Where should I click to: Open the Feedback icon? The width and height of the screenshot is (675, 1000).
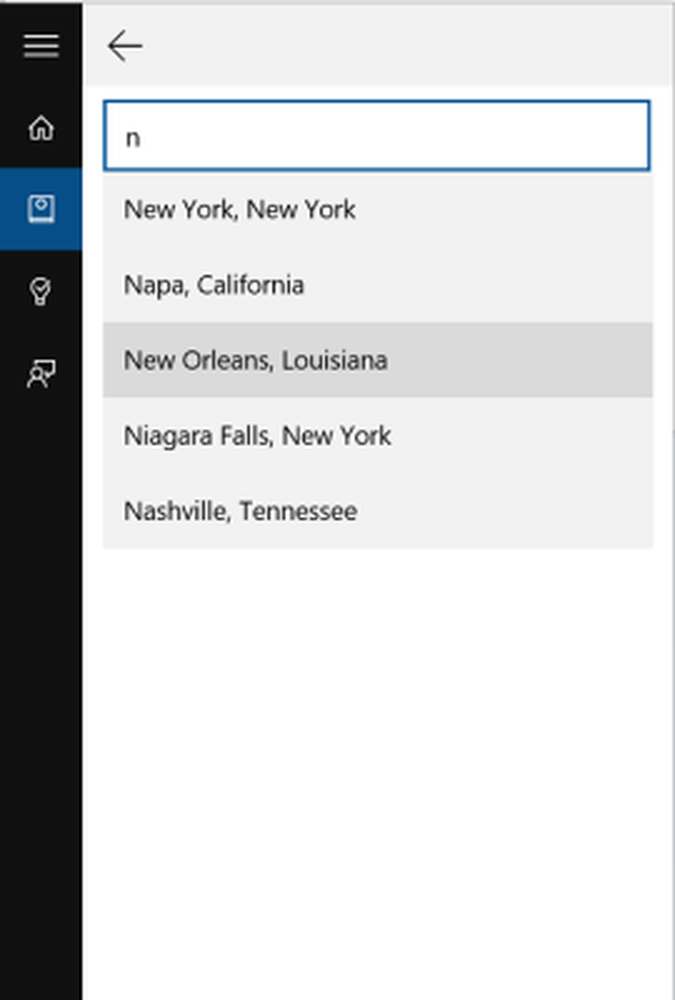tap(41, 373)
